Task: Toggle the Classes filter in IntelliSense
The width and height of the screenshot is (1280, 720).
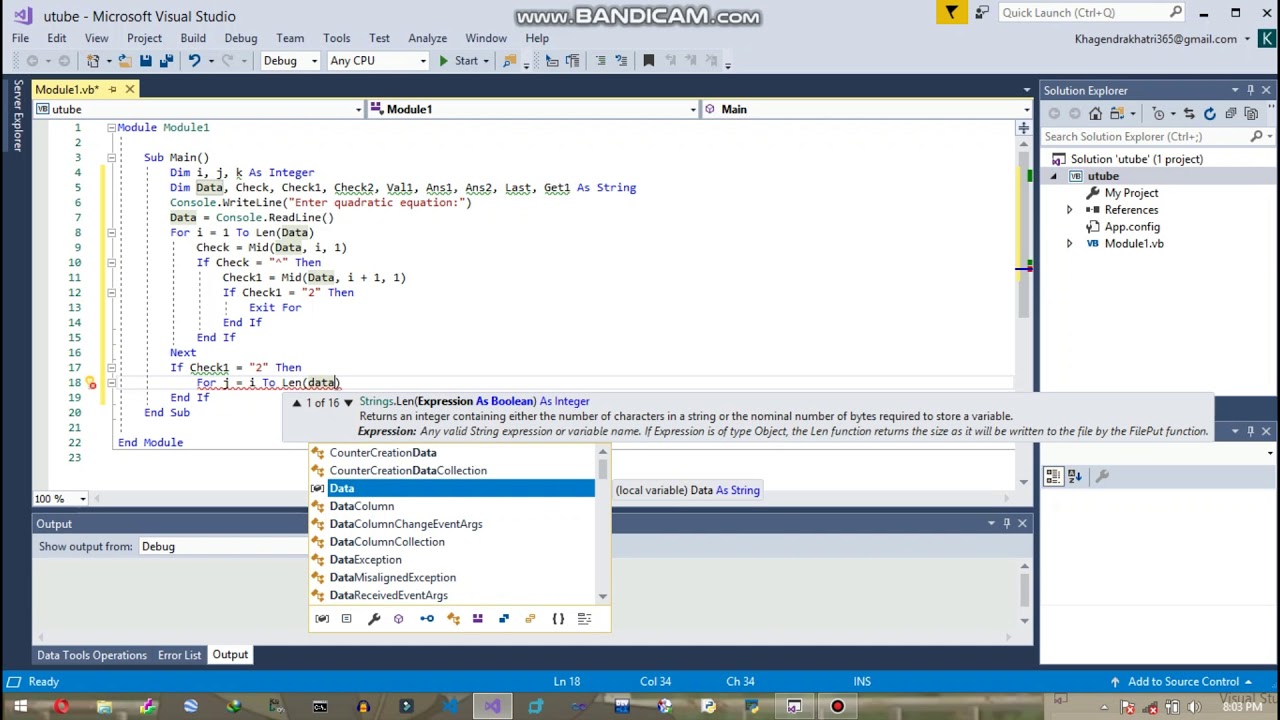Action: click(453, 619)
